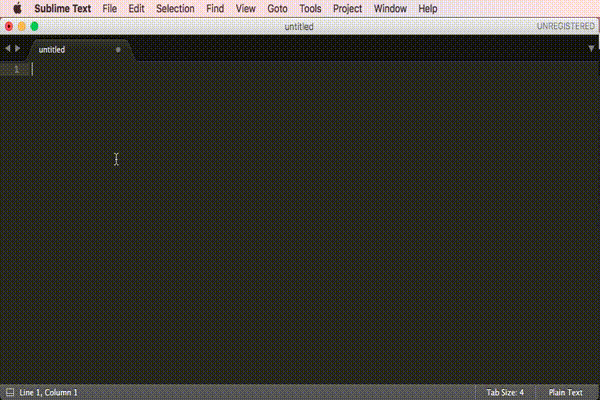The image size is (600, 400).
Task: Maximize the window with the green button
Action: pos(34,26)
